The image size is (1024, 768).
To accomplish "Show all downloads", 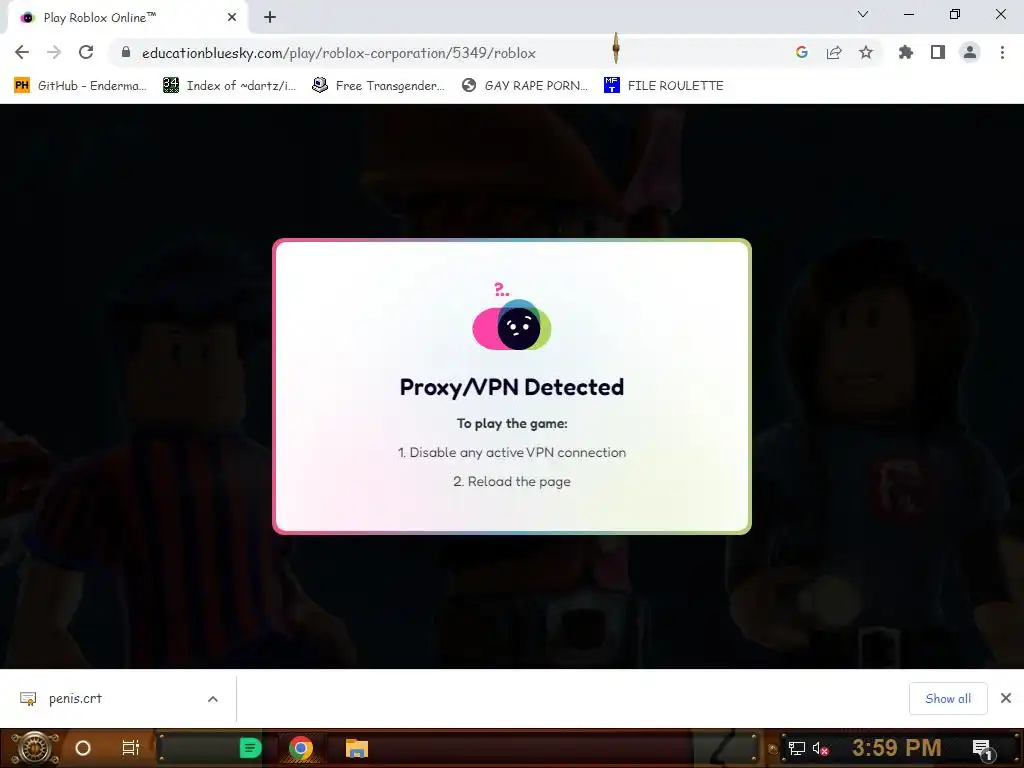I will pyautogui.click(x=948, y=699).
